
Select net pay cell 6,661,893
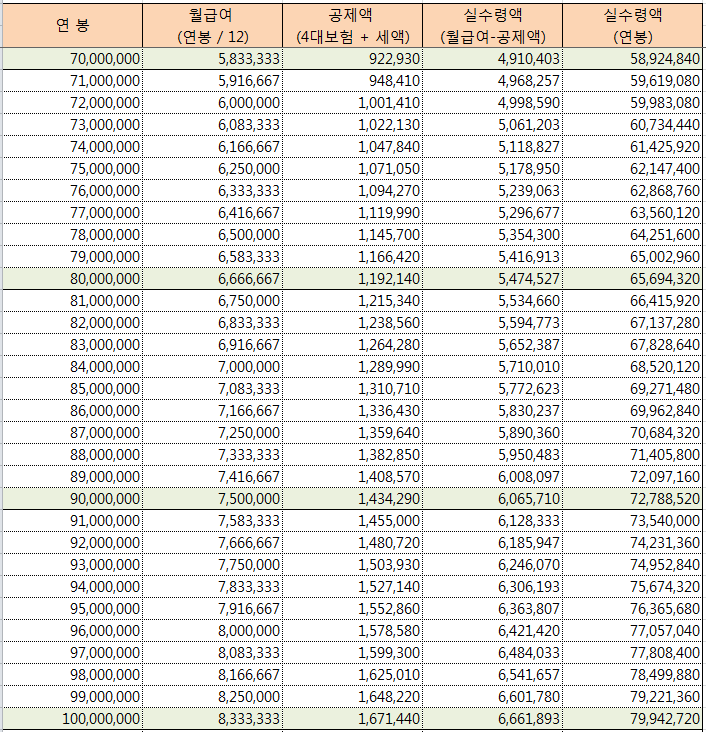click(493, 718)
